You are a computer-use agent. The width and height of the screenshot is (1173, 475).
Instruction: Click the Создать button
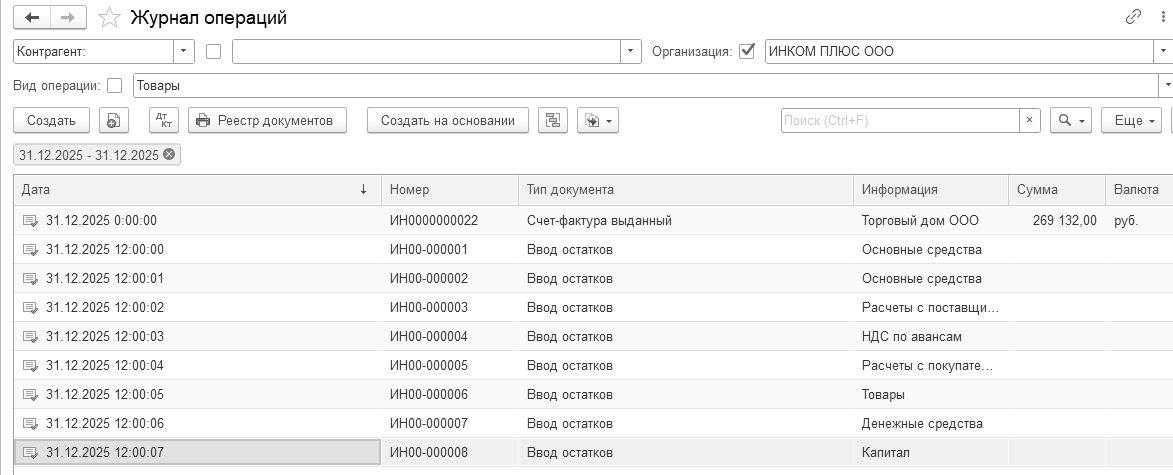[x=51, y=121]
